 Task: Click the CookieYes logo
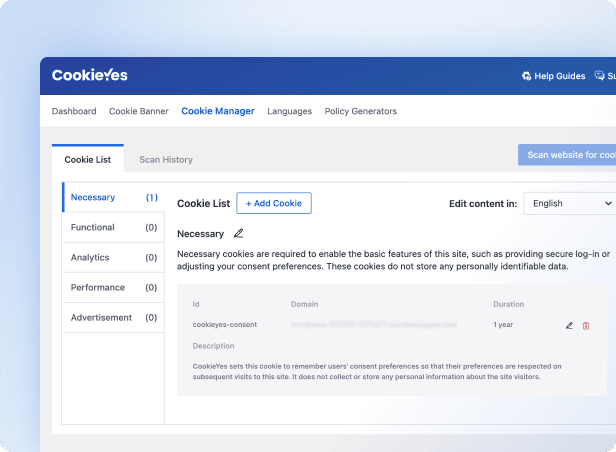tap(90, 75)
